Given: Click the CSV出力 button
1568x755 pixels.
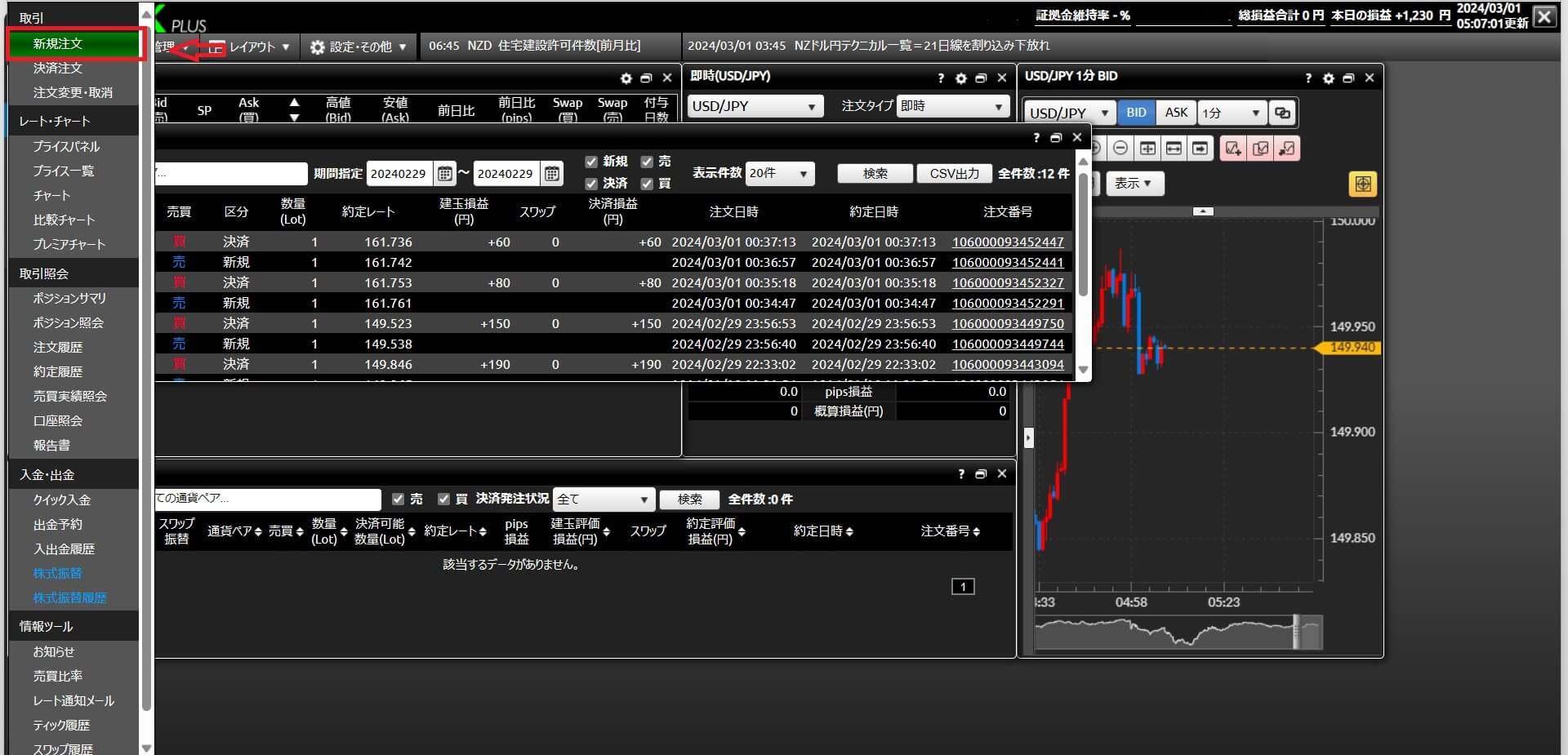Looking at the screenshot, I should click(954, 173).
